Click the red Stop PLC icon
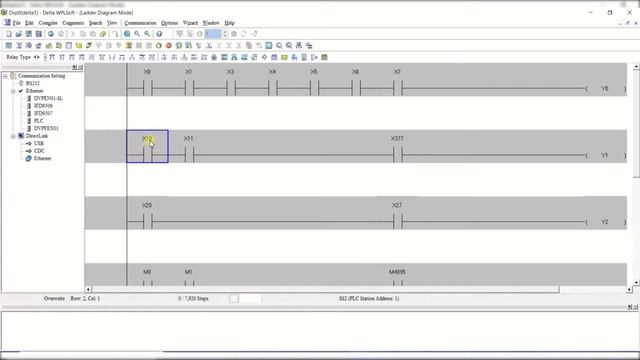This screenshot has width=640, height=360. (x=169, y=45)
